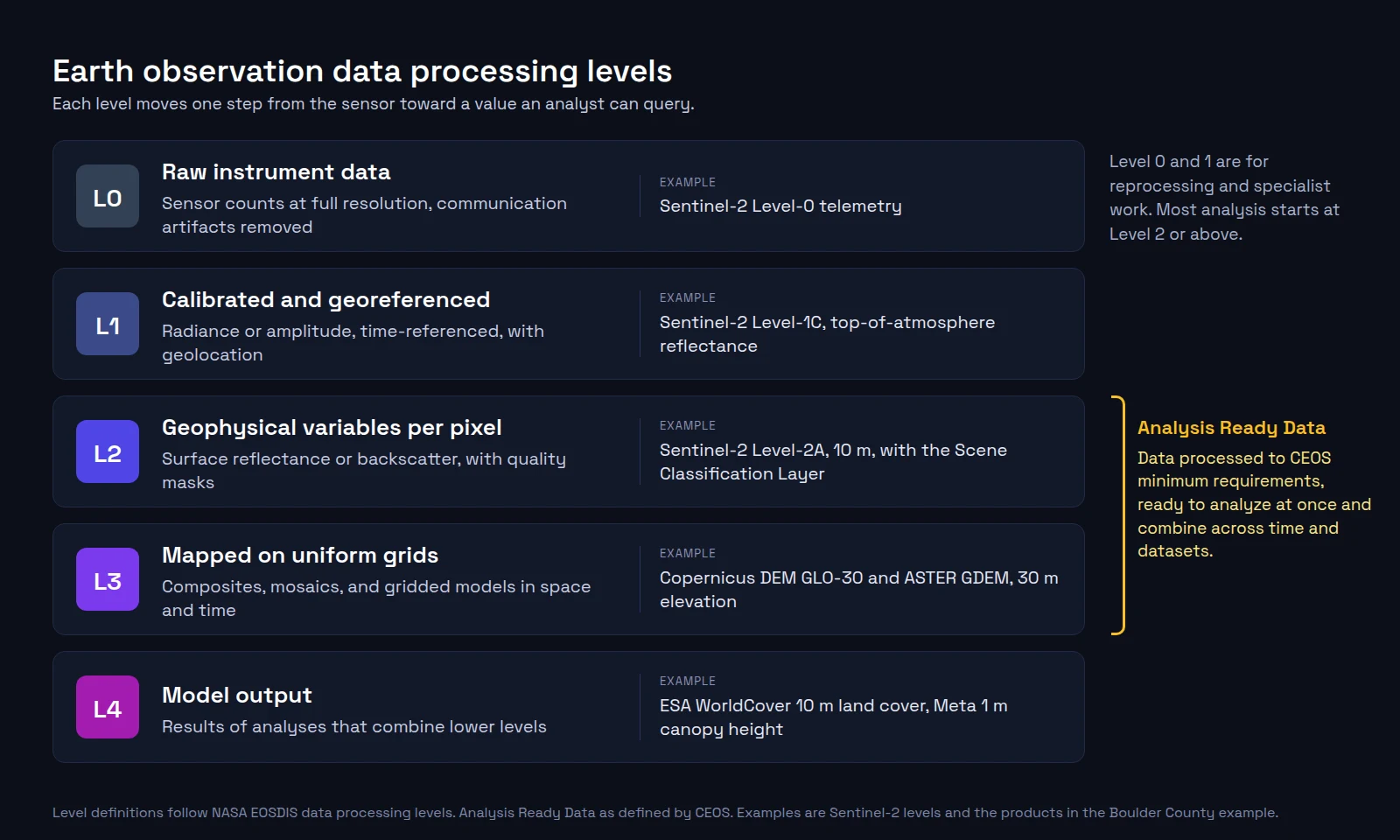Select the 'Geophysical variables per pixel' heading

pyautogui.click(x=332, y=428)
